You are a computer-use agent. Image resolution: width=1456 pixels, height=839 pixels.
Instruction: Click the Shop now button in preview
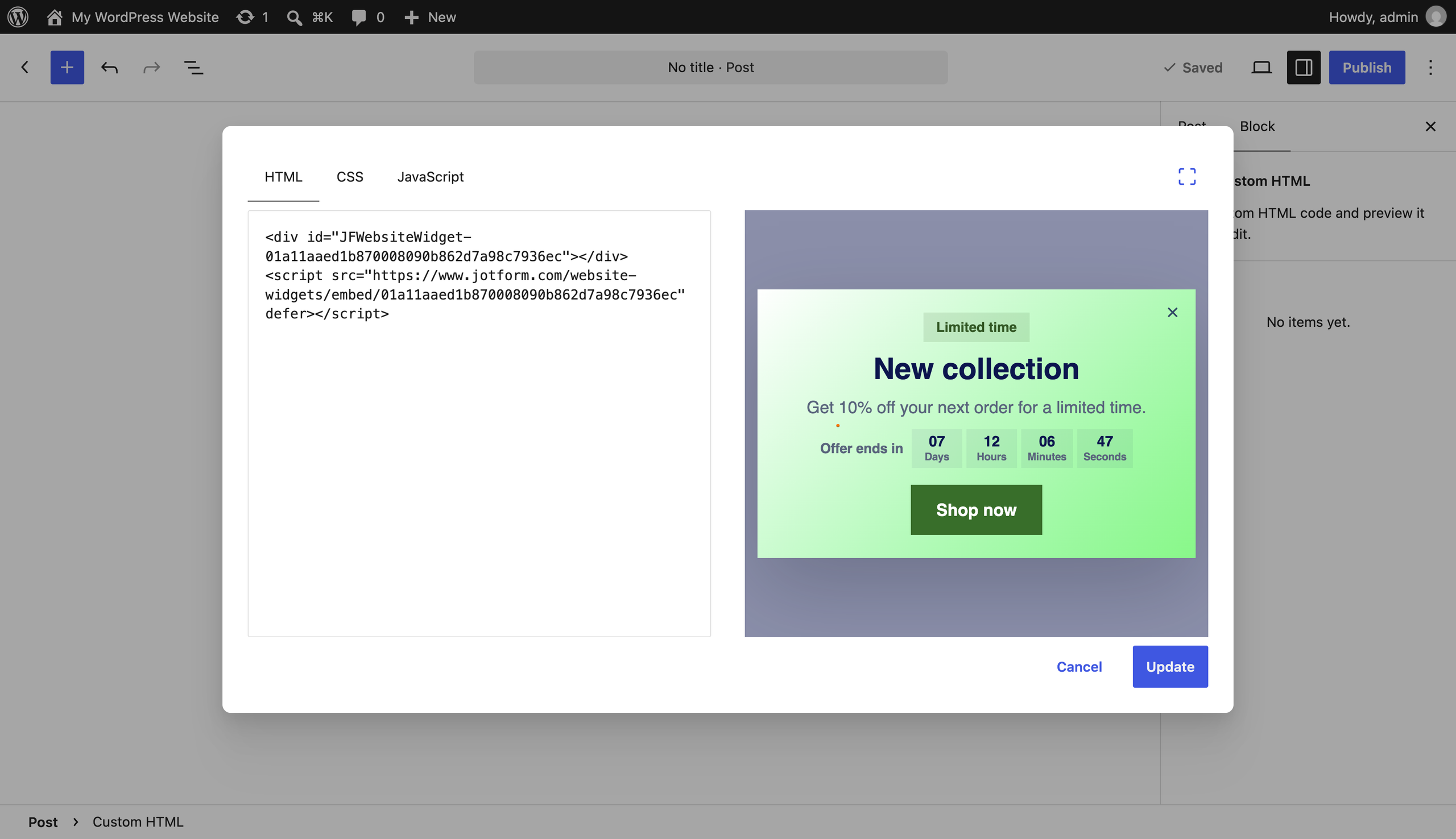(976, 509)
